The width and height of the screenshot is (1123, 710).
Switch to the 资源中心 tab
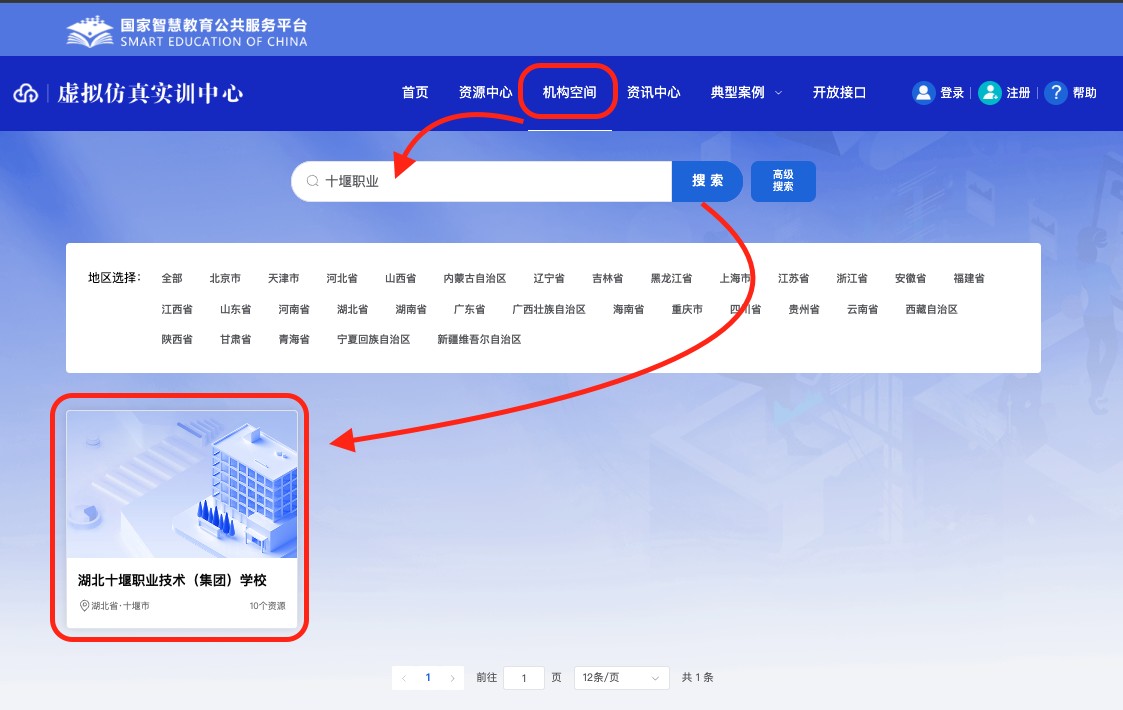coord(485,92)
